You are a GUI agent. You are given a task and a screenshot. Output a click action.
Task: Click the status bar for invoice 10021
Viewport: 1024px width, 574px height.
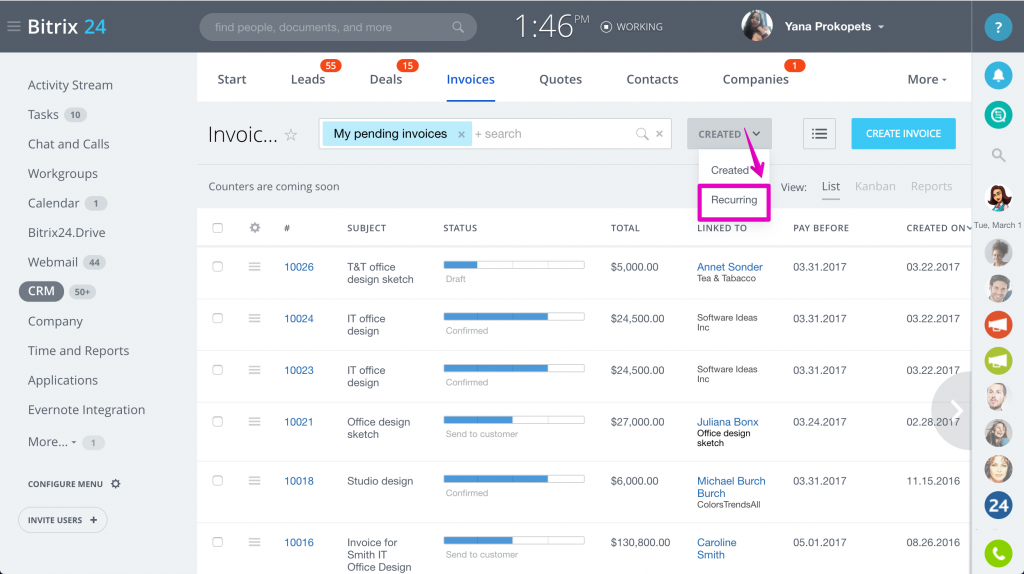pyautogui.click(x=514, y=419)
